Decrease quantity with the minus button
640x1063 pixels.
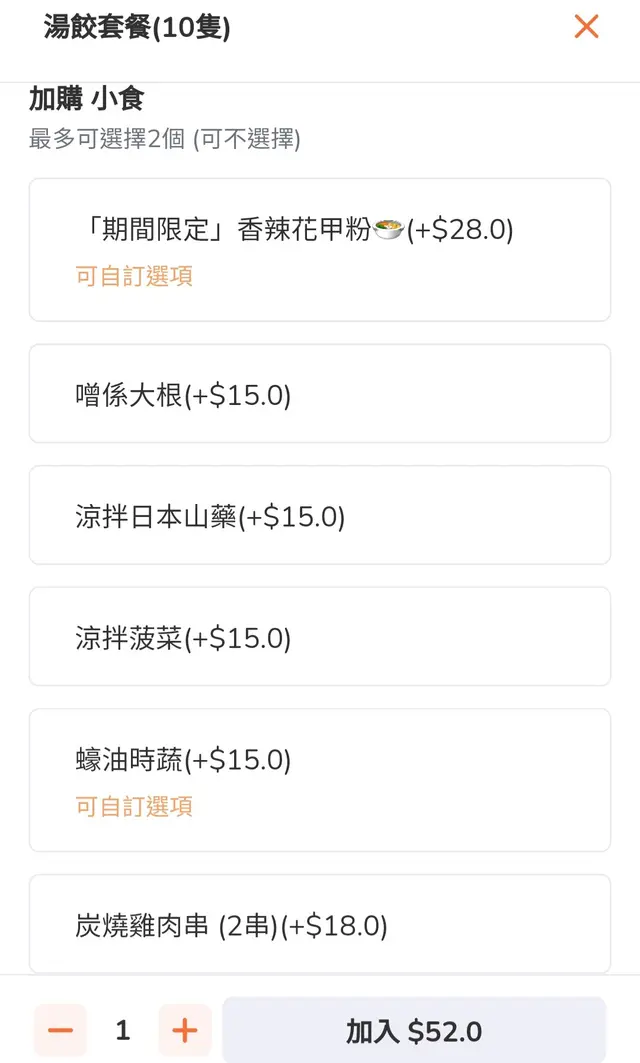[60, 1031]
